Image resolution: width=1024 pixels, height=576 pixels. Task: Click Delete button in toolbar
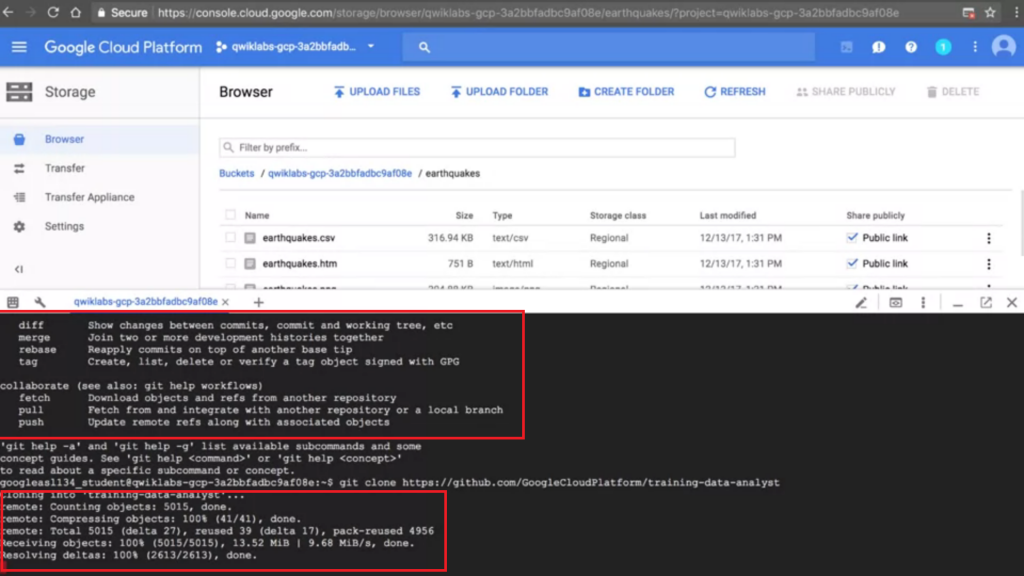tap(953, 92)
